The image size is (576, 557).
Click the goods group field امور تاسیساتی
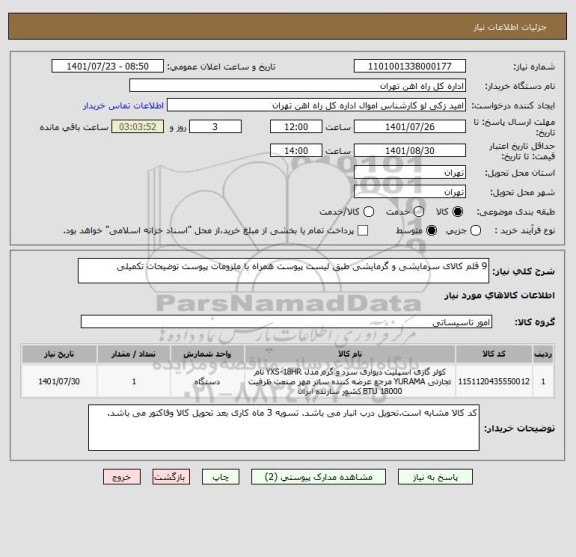[x=286, y=322]
